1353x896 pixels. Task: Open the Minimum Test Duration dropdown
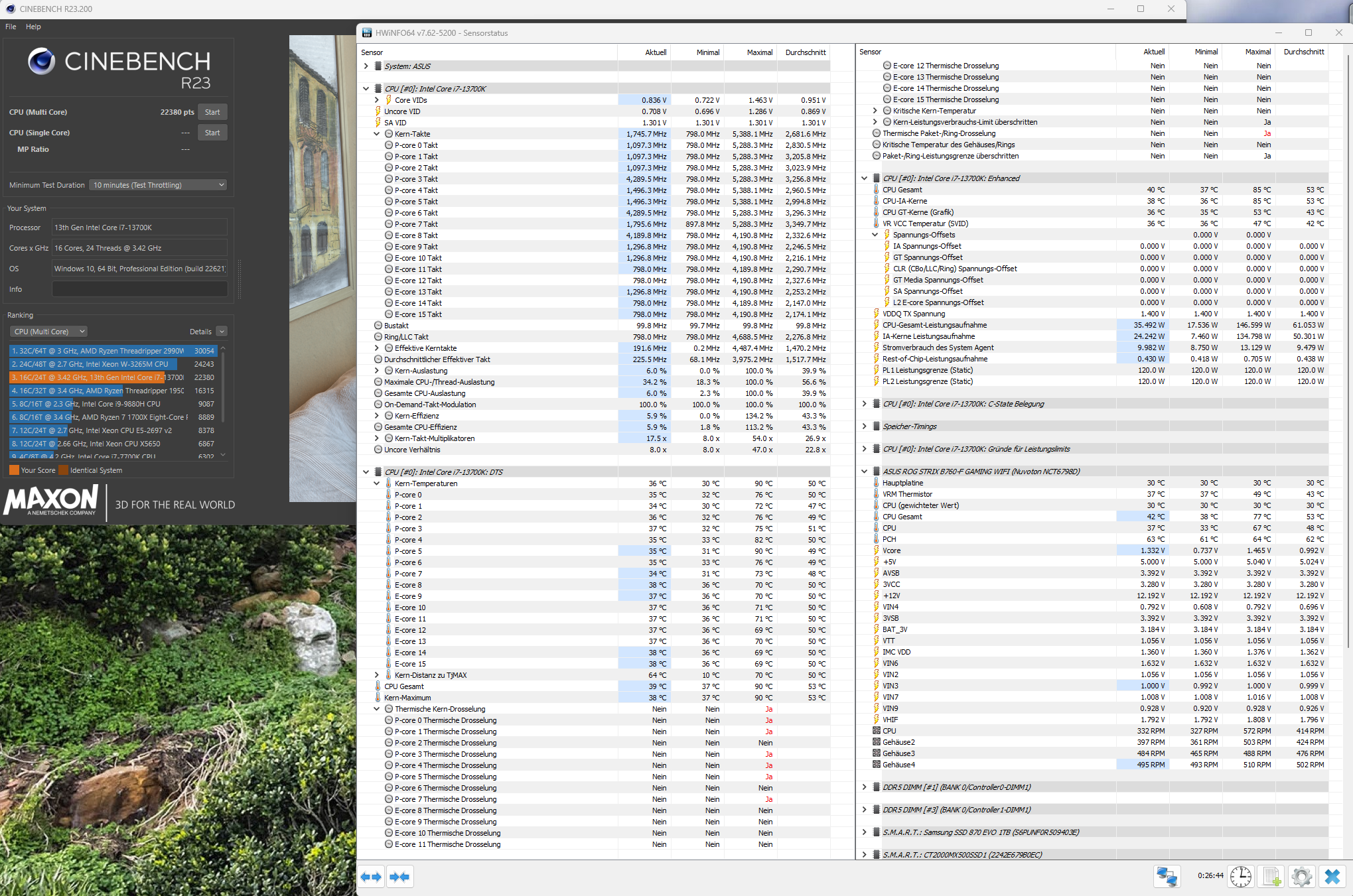point(158,185)
